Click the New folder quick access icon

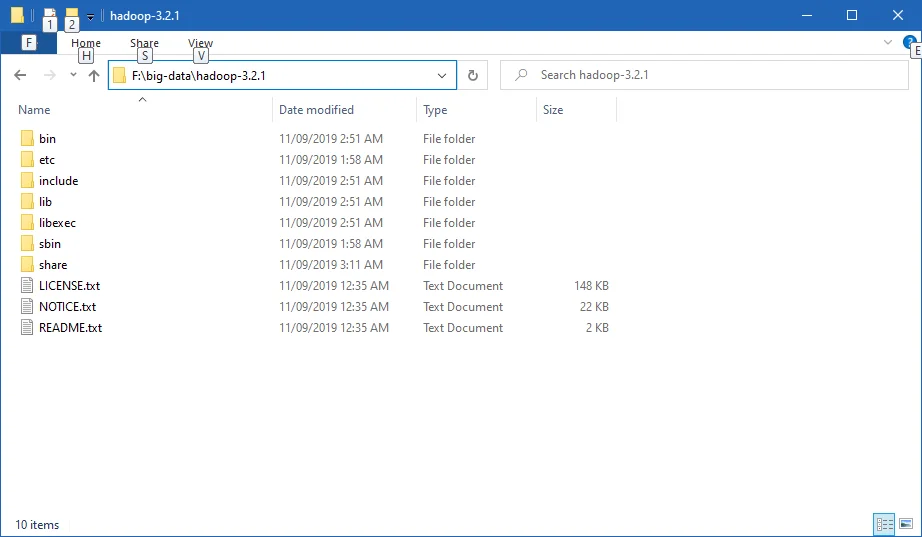71,15
